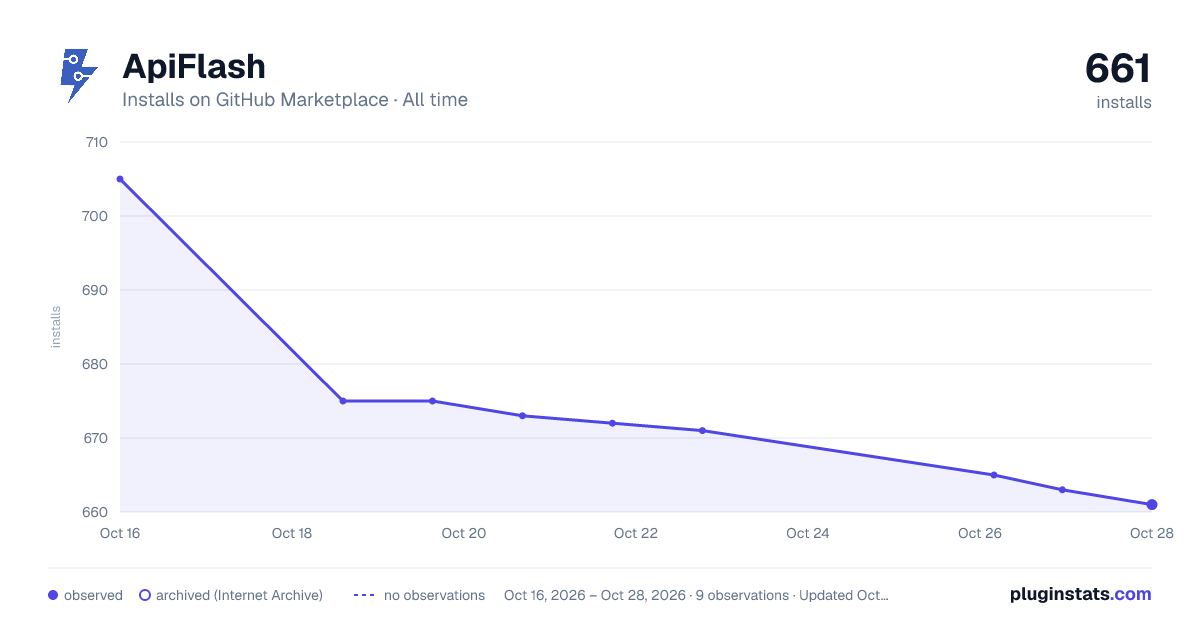The width and height of the screenshot is (1200, 630).
Task: Click the 'archived (Internet Archive)' legend label
Action: [x=239, y=595]
